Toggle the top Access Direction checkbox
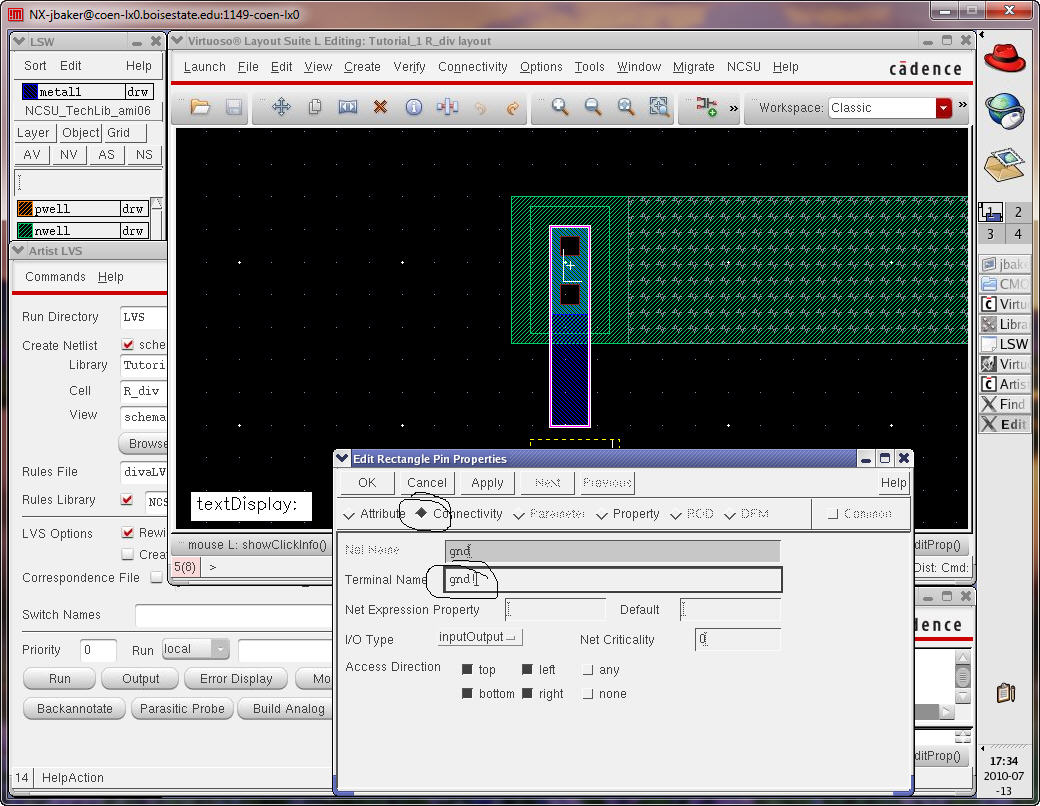Image resolution: width=1040 pixels, height=806 pixels. (x=468, y=670)
